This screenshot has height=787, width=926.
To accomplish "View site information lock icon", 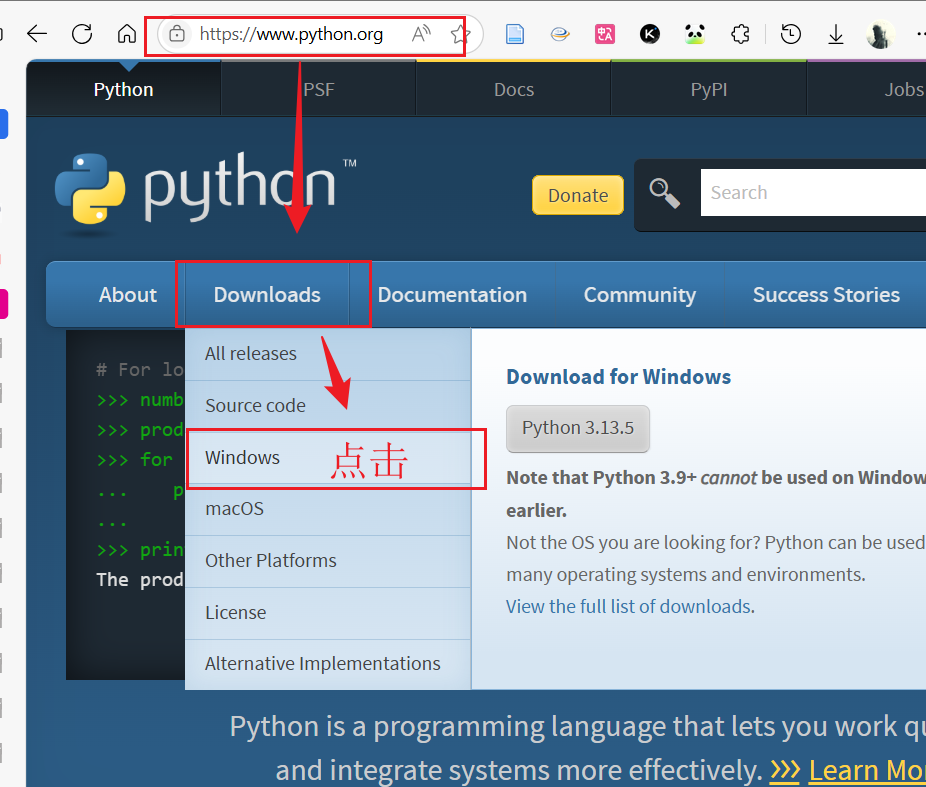I will click(177, 34).
